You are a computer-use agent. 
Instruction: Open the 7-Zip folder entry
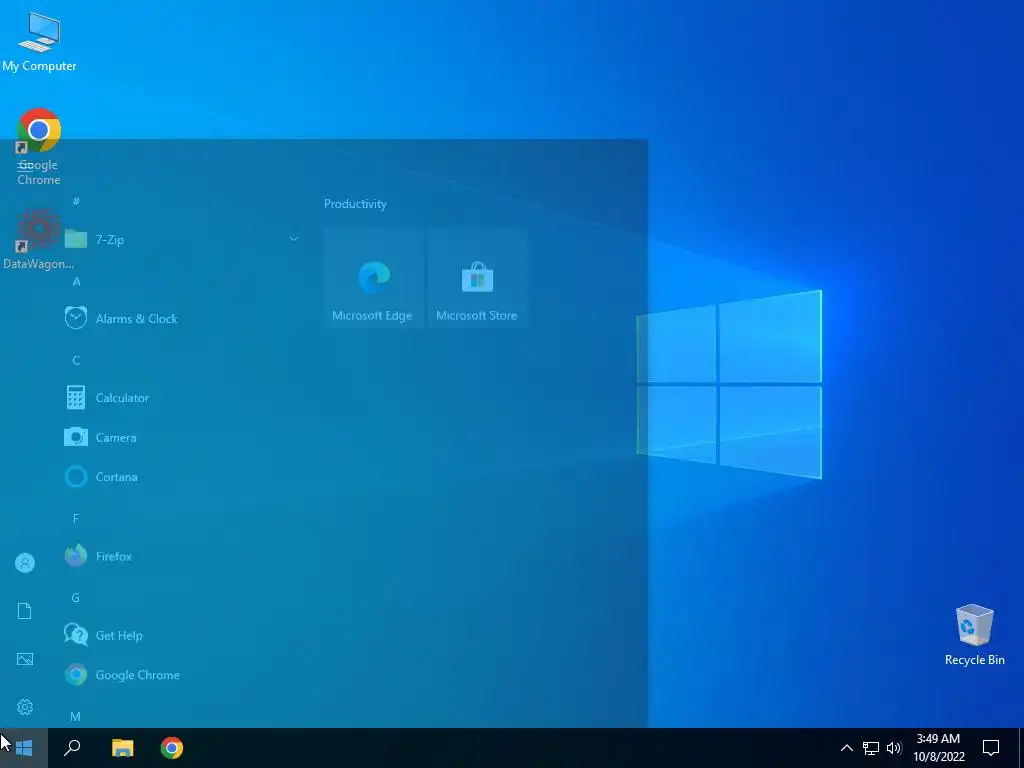tap(182, 240)
